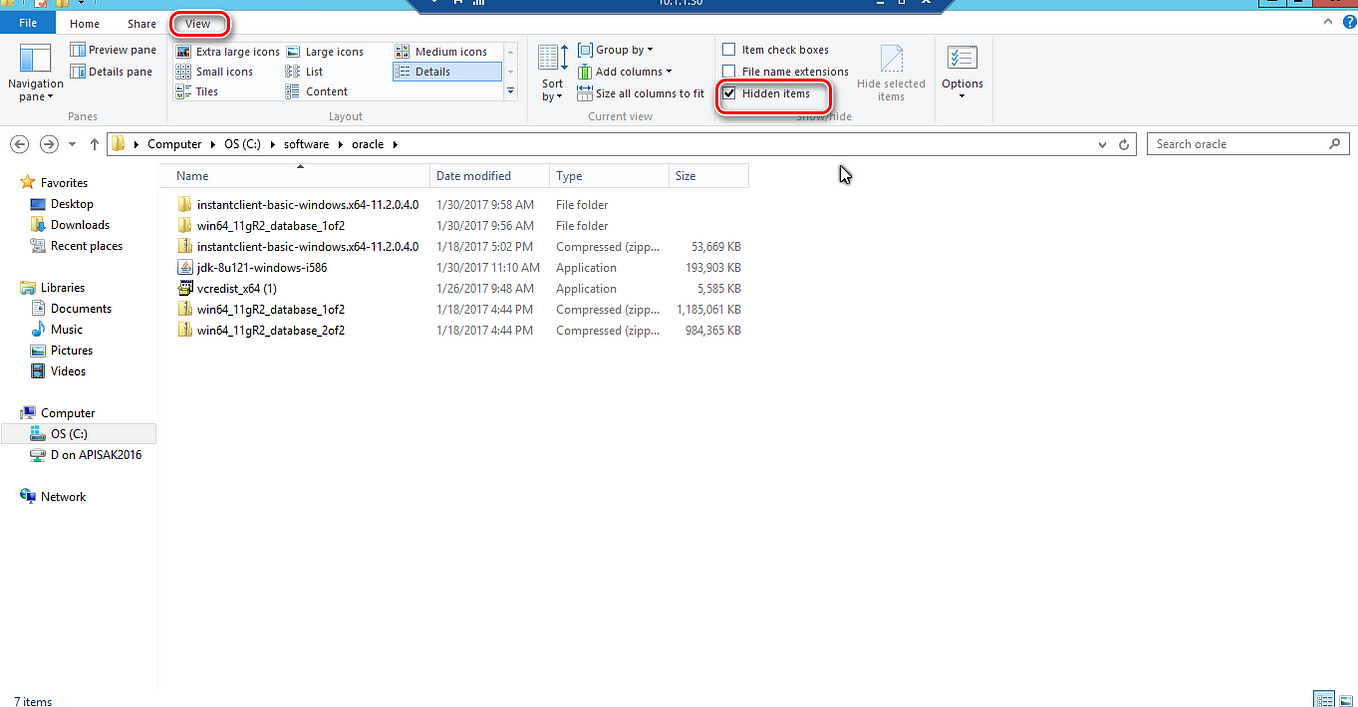Click Size all columns to fit
The height and width of the screenshot is (707, 1358).
coord(641,94)
